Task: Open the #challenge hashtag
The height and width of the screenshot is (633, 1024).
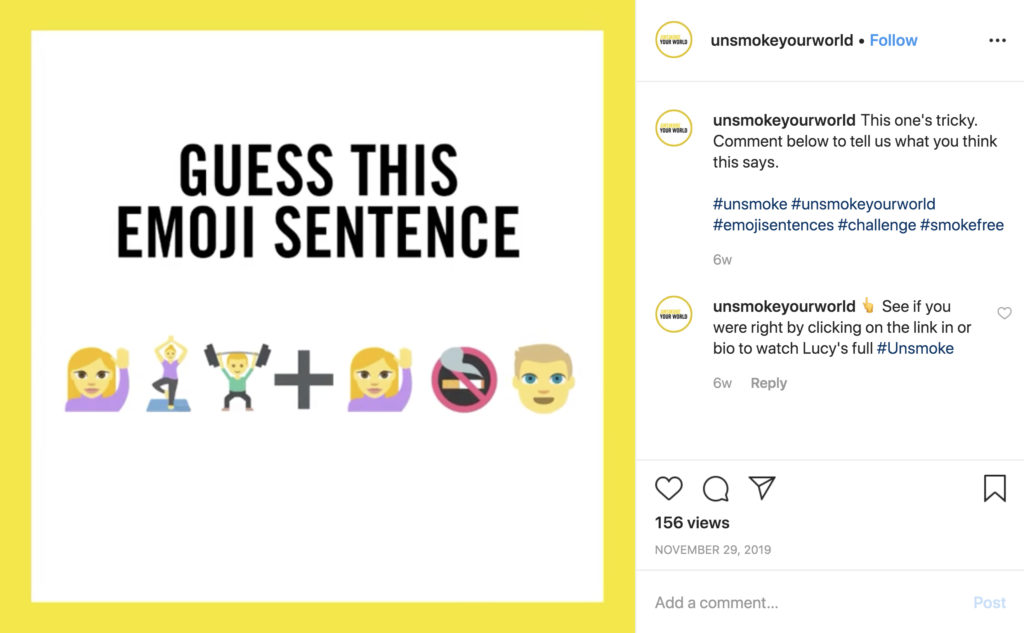Action: (x=876, y=225)
